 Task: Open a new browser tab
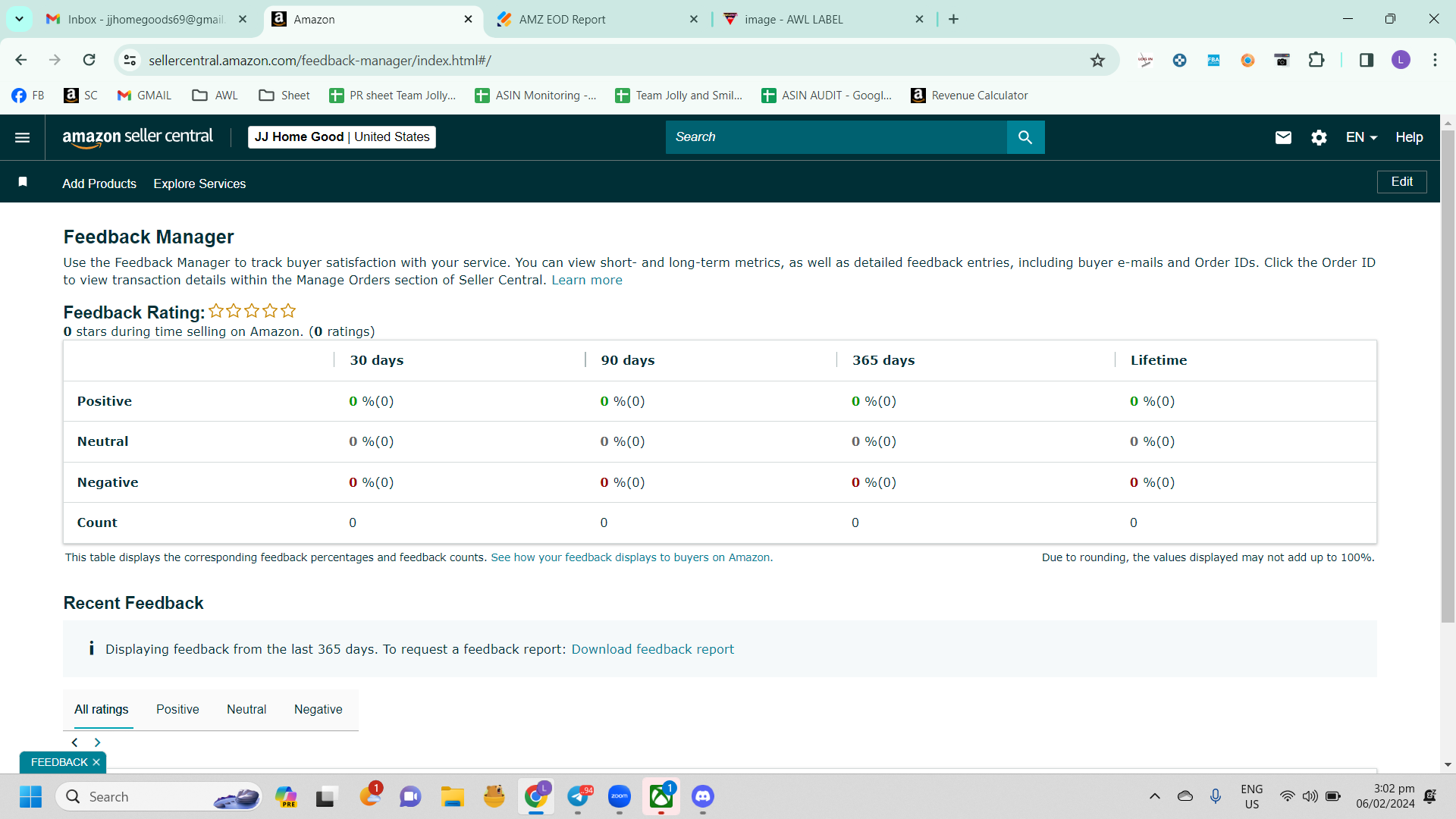click(953, 19)
